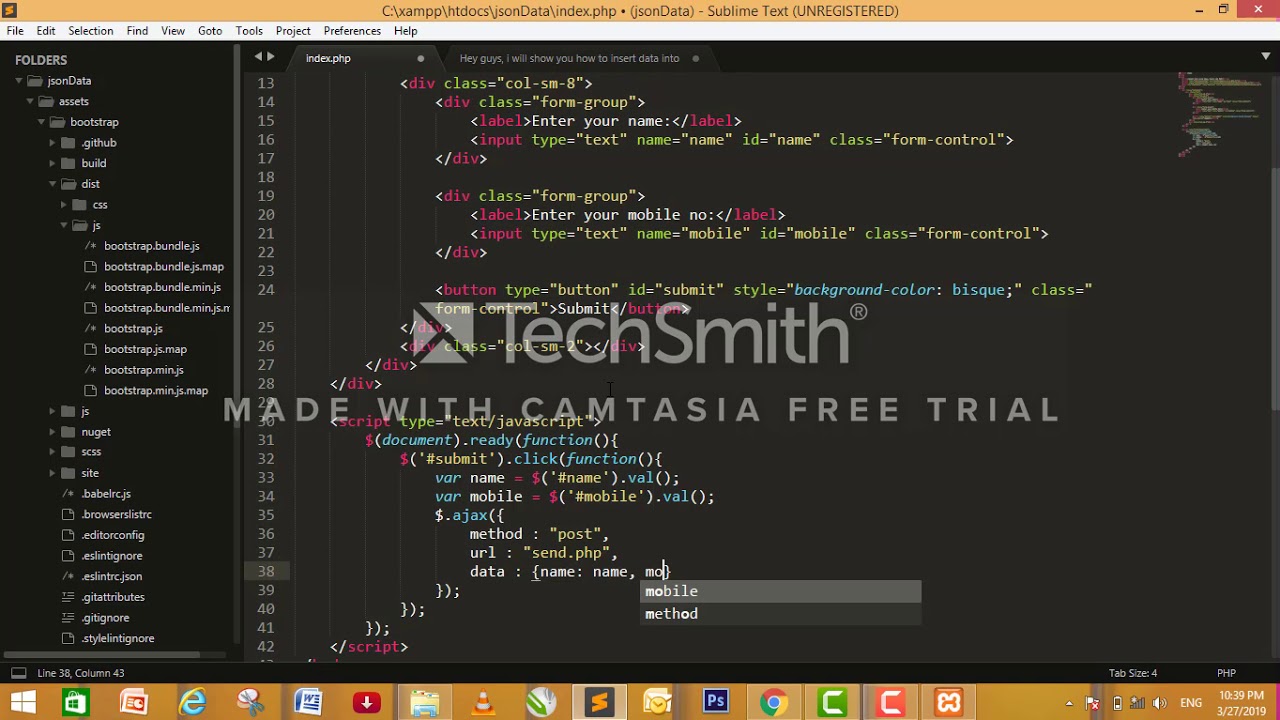Open green Camtasia icon on taskbar
1280x720 pixels.
832,702
